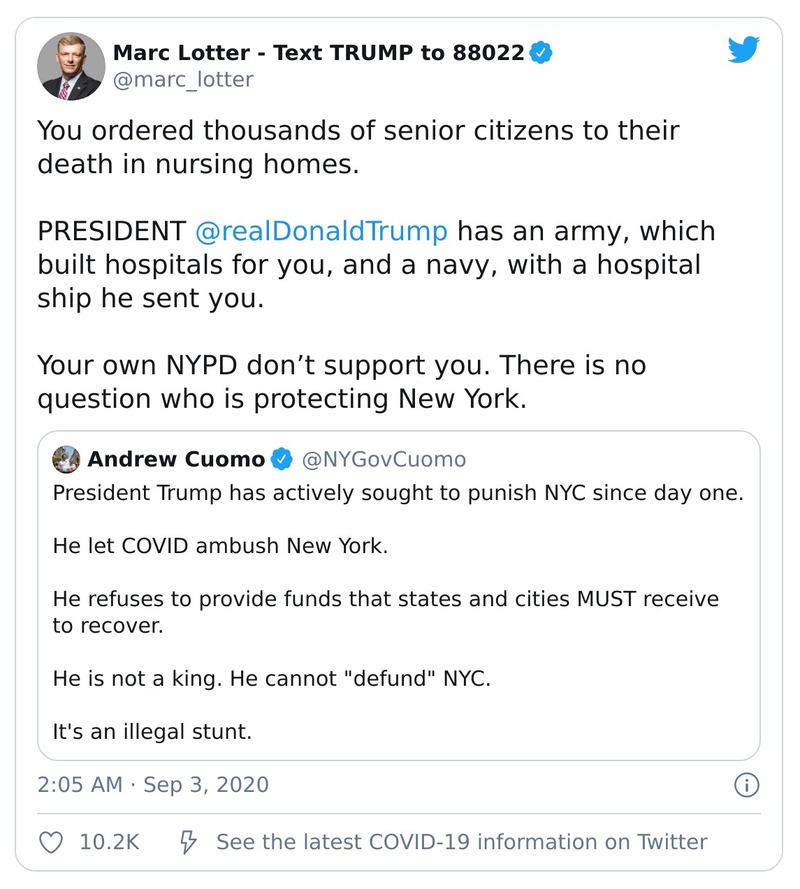The height and width of the screenshot is (889, 800).
Task: Open the quoted Andrew Cuomo tweet
Action: click(400, 600)
